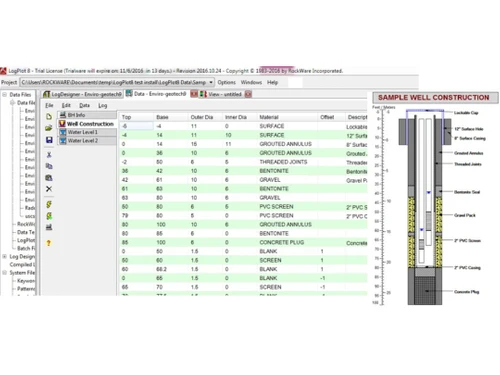Open the Windows menu
The width and height of the screenshot is (500, 375).
(x=251, y=82)
